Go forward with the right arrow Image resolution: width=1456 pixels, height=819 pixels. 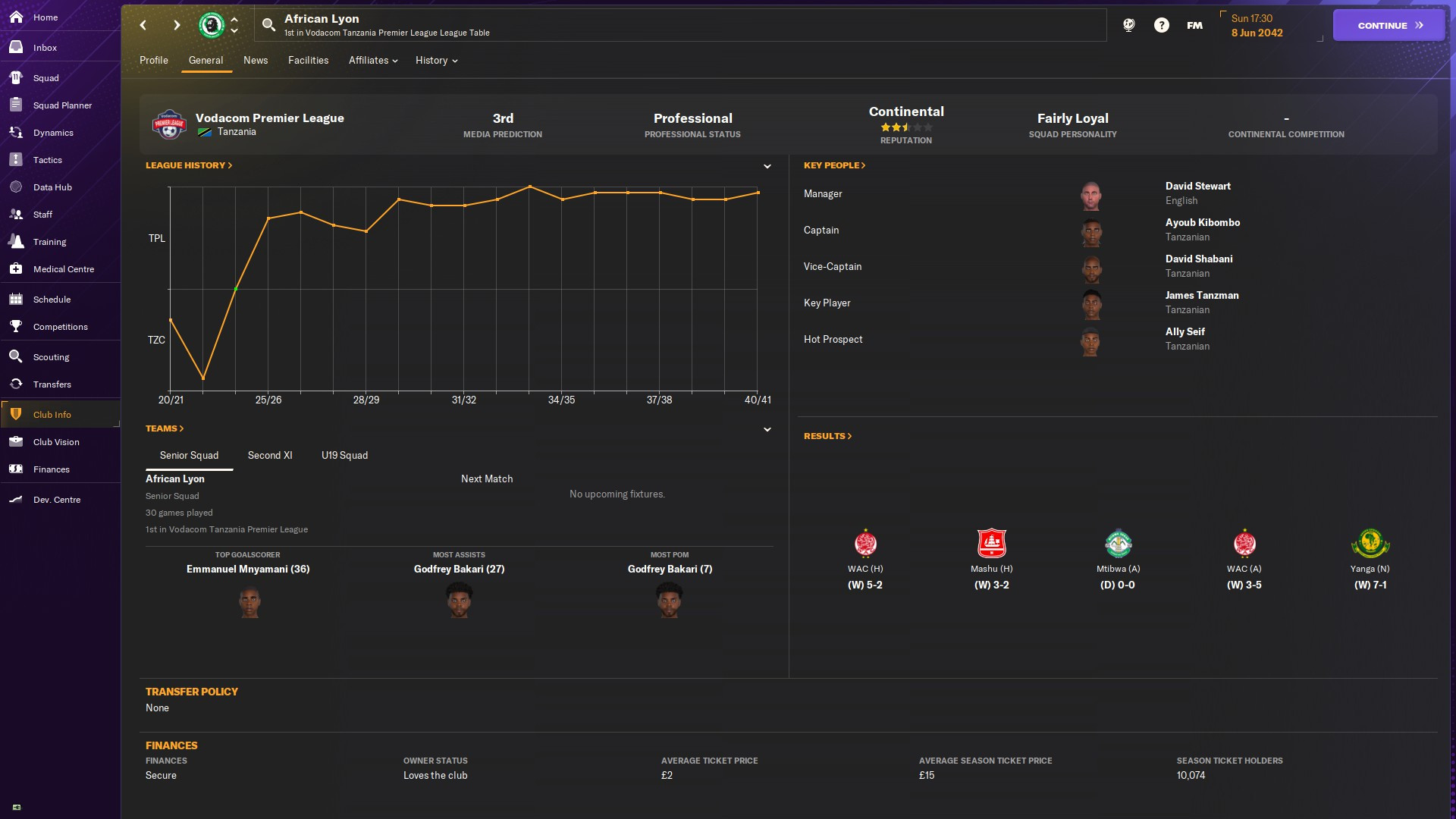click(177, 25)
